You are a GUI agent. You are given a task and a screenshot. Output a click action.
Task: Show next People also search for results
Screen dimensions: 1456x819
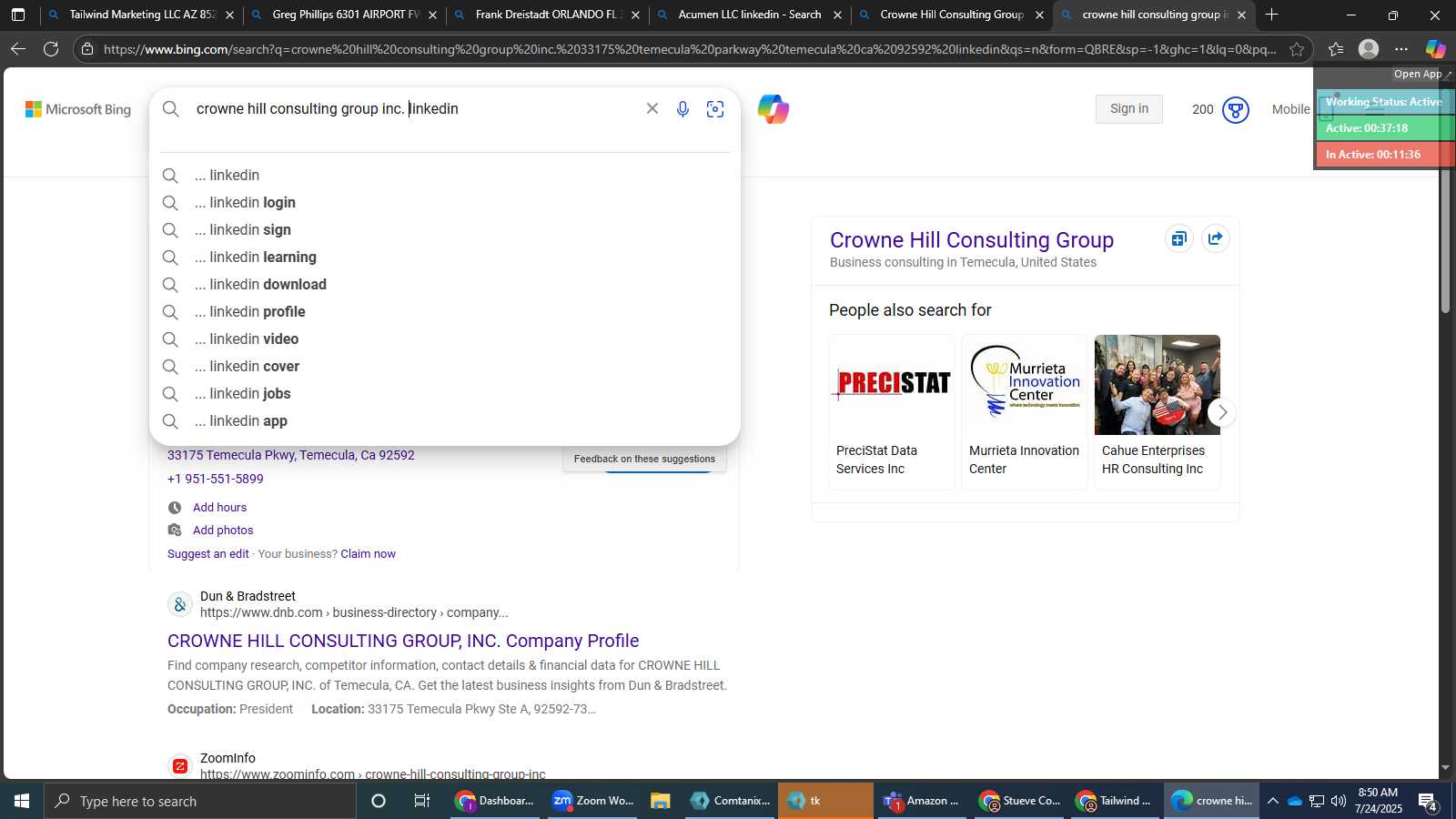(x=1222, y=412)
